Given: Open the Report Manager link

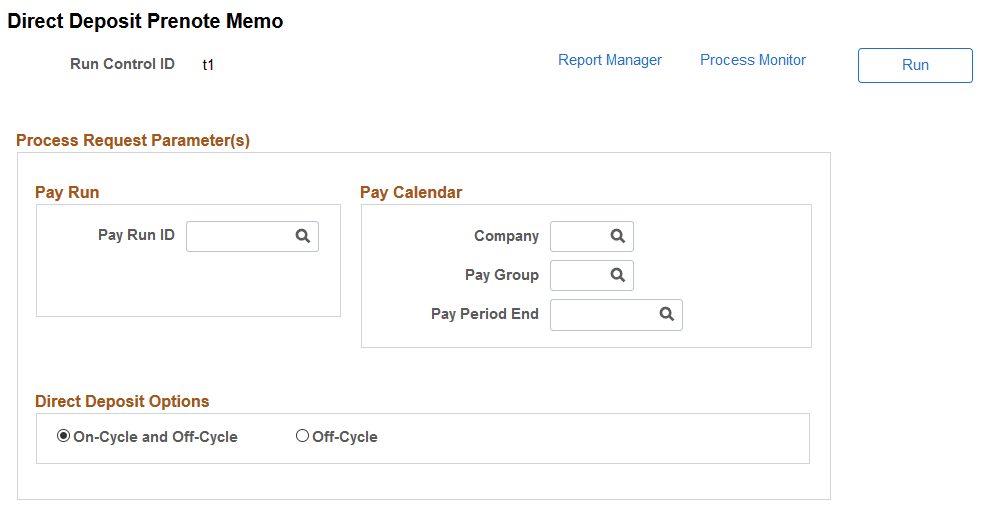Looking at the screenshot, I should [610, 60].
